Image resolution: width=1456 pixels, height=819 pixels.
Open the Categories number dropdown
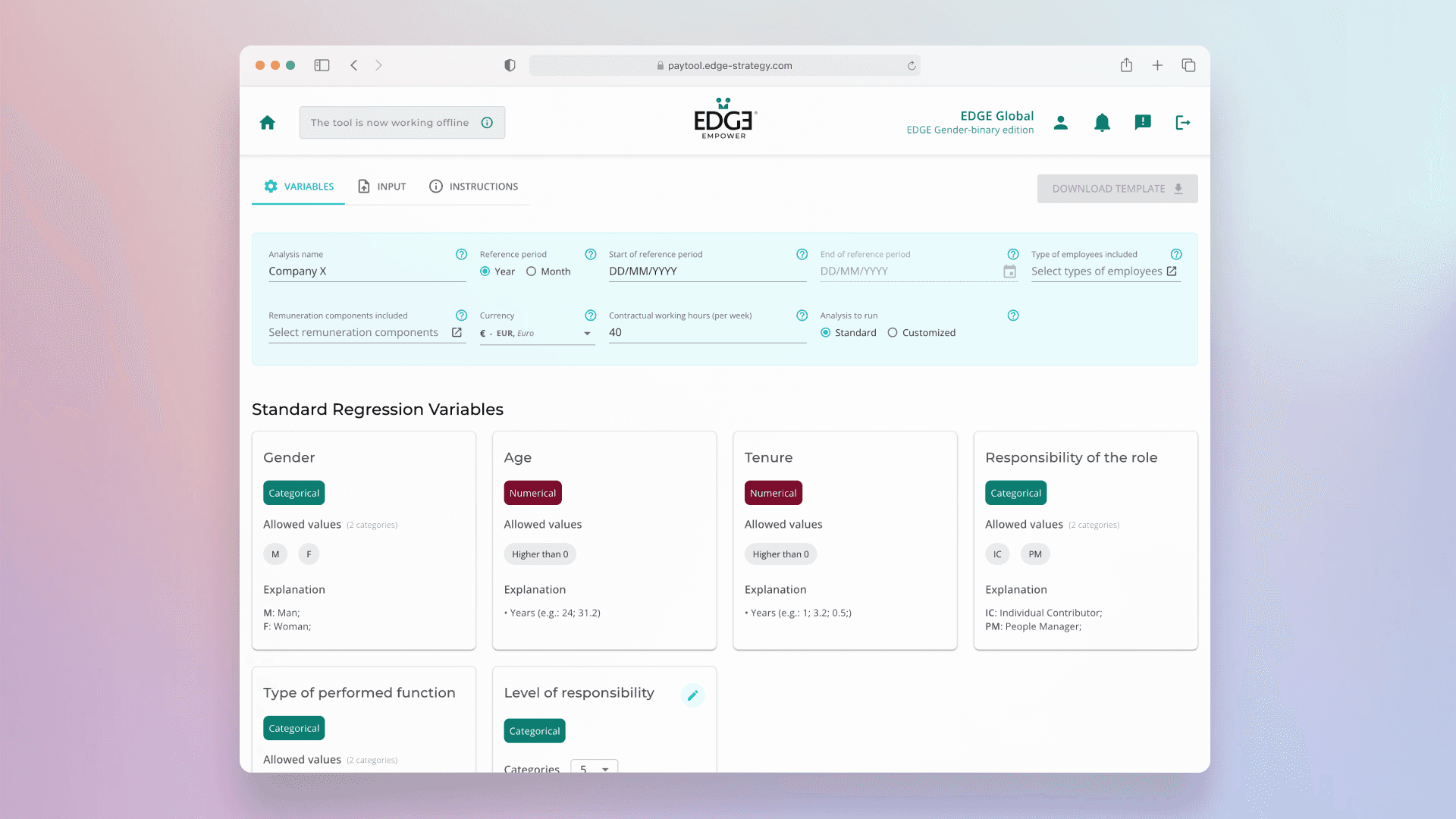595,767
